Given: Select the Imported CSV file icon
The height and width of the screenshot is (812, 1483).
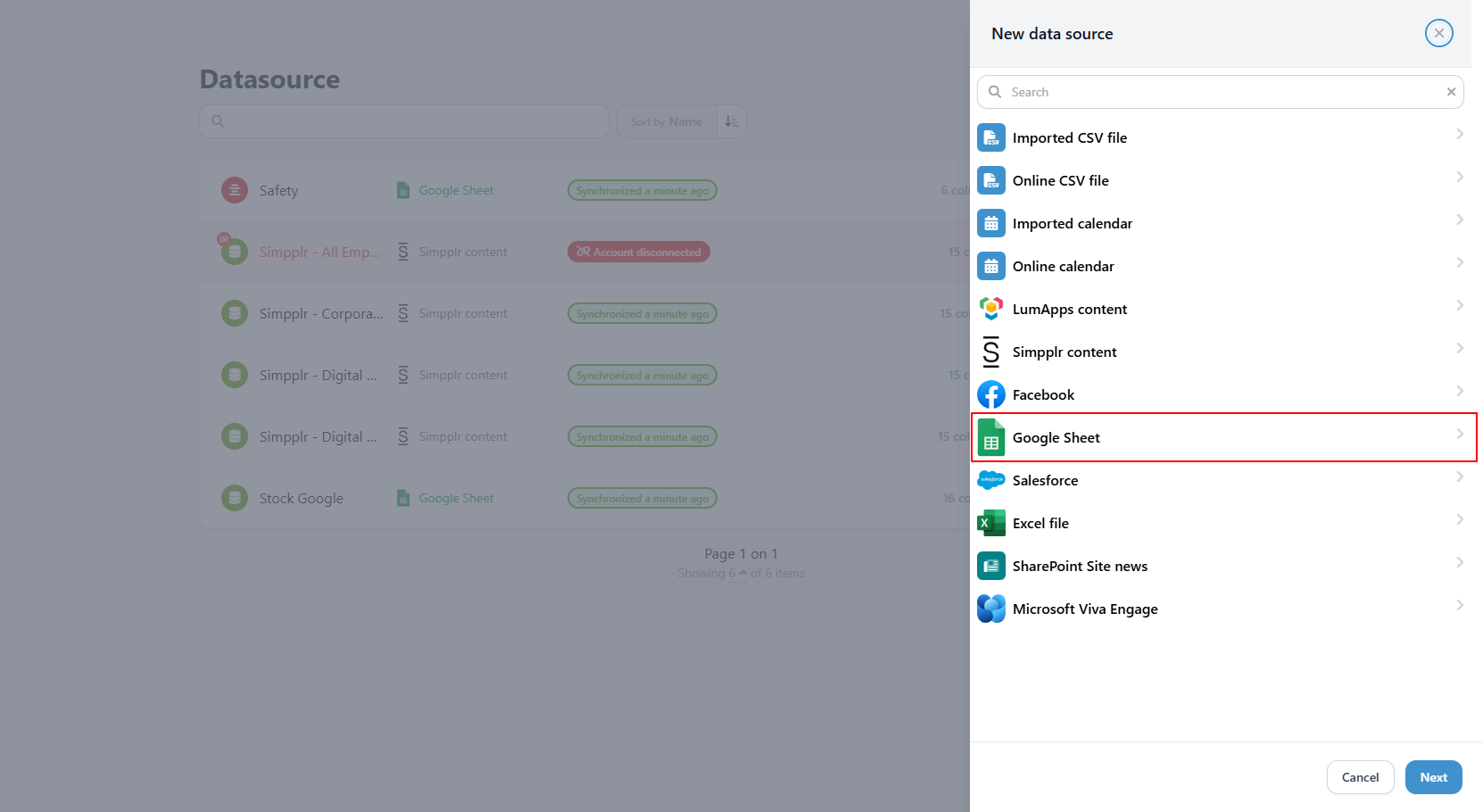Looking at the screenshot, I should click(x=991, y=137).
